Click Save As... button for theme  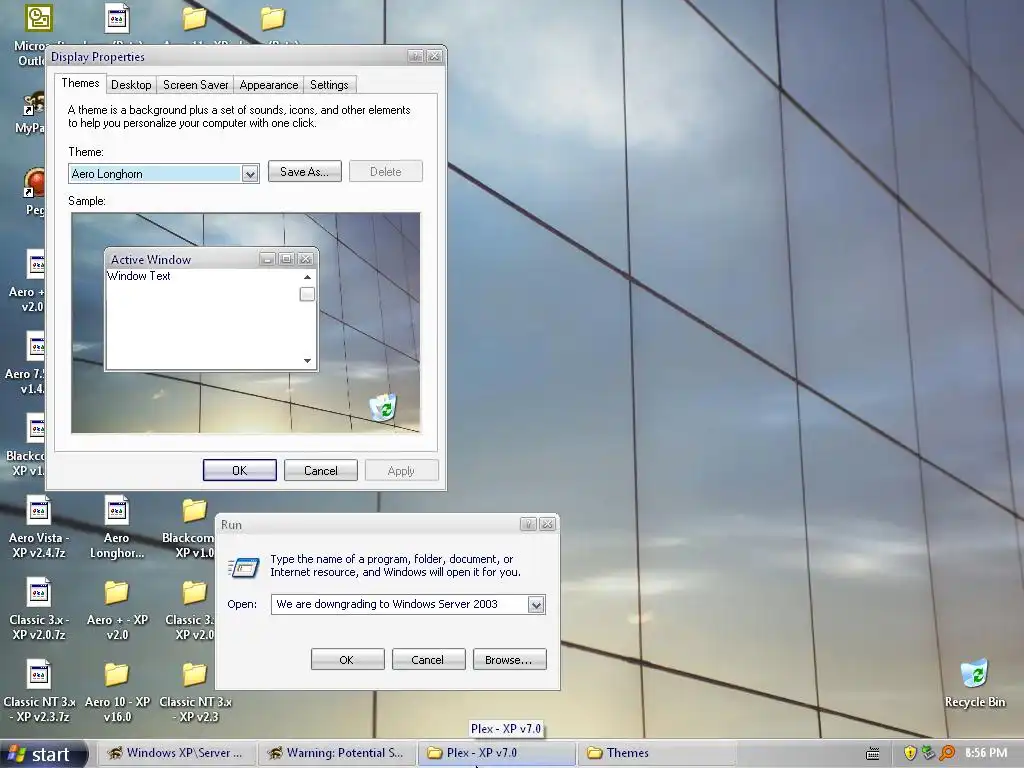point(305,172)
